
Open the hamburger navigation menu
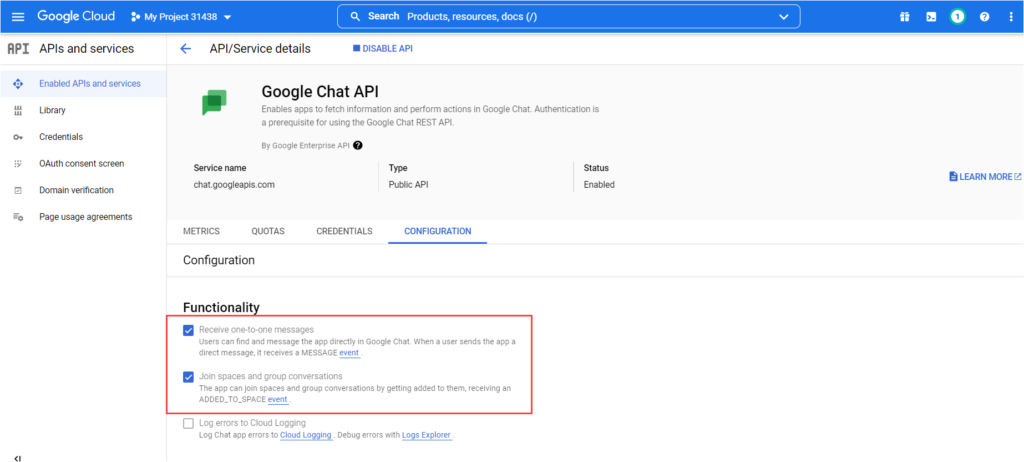(17, 17)
